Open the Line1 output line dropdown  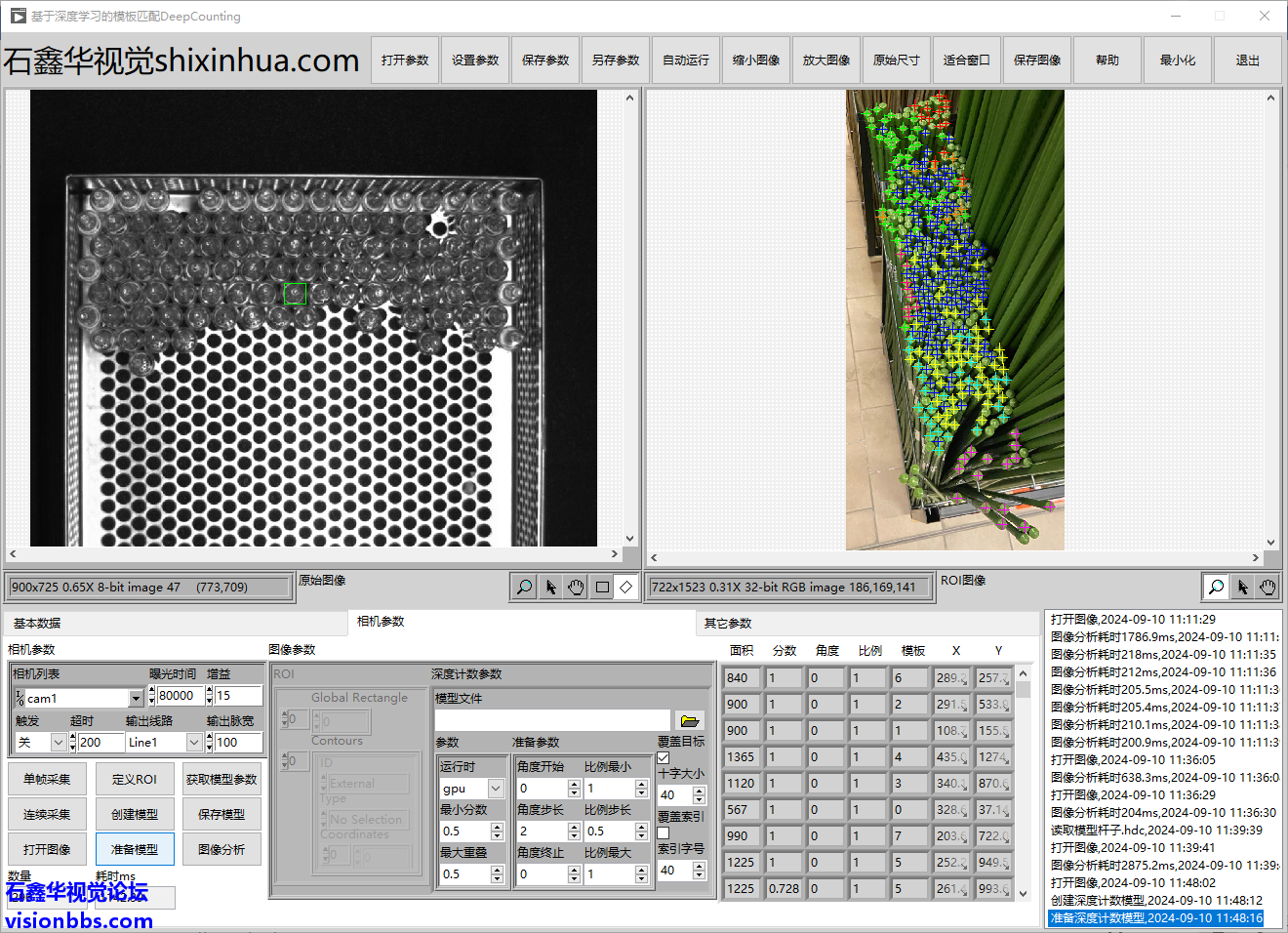tap(194, 743)
